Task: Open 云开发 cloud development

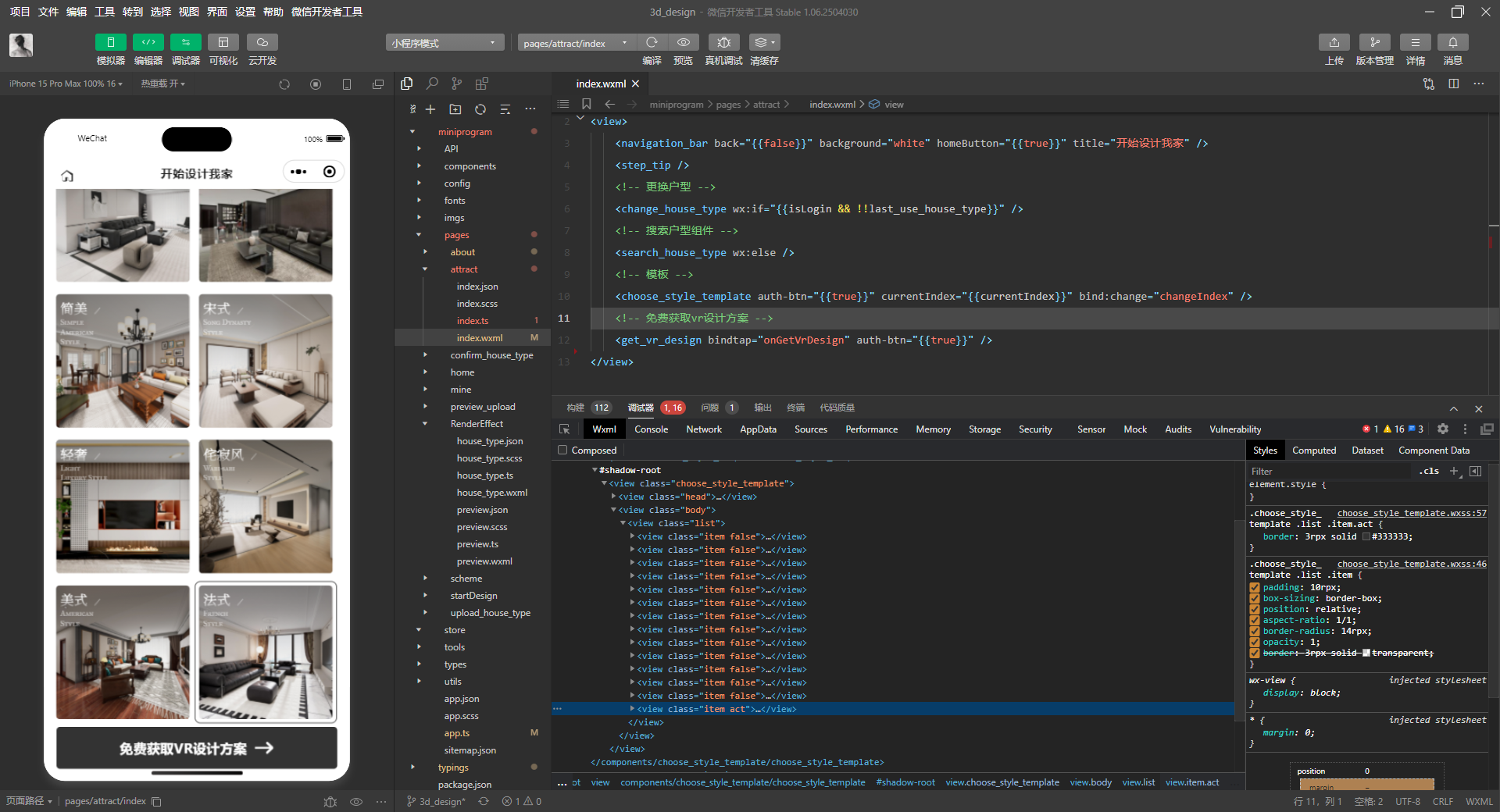Action: [262, 42]
